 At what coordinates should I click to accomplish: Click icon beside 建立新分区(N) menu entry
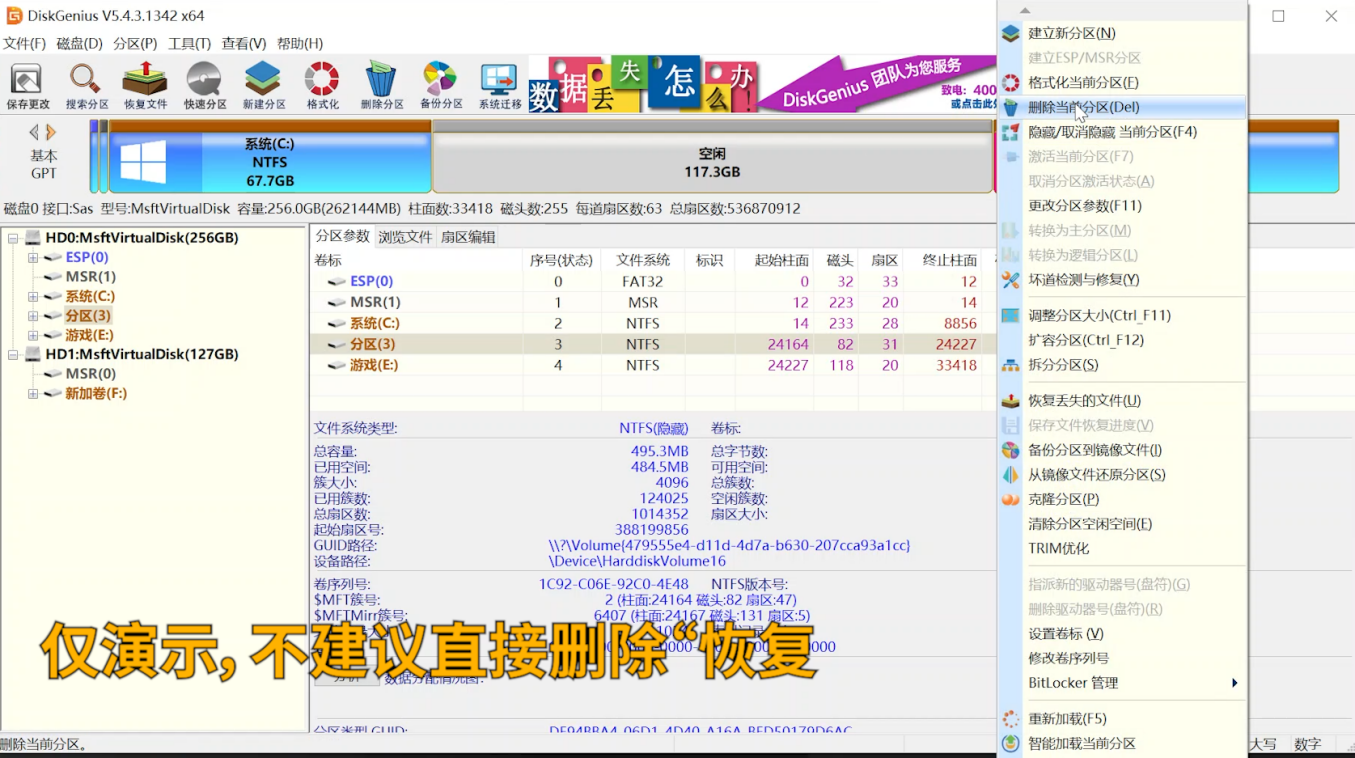(x=1011, y=33)
